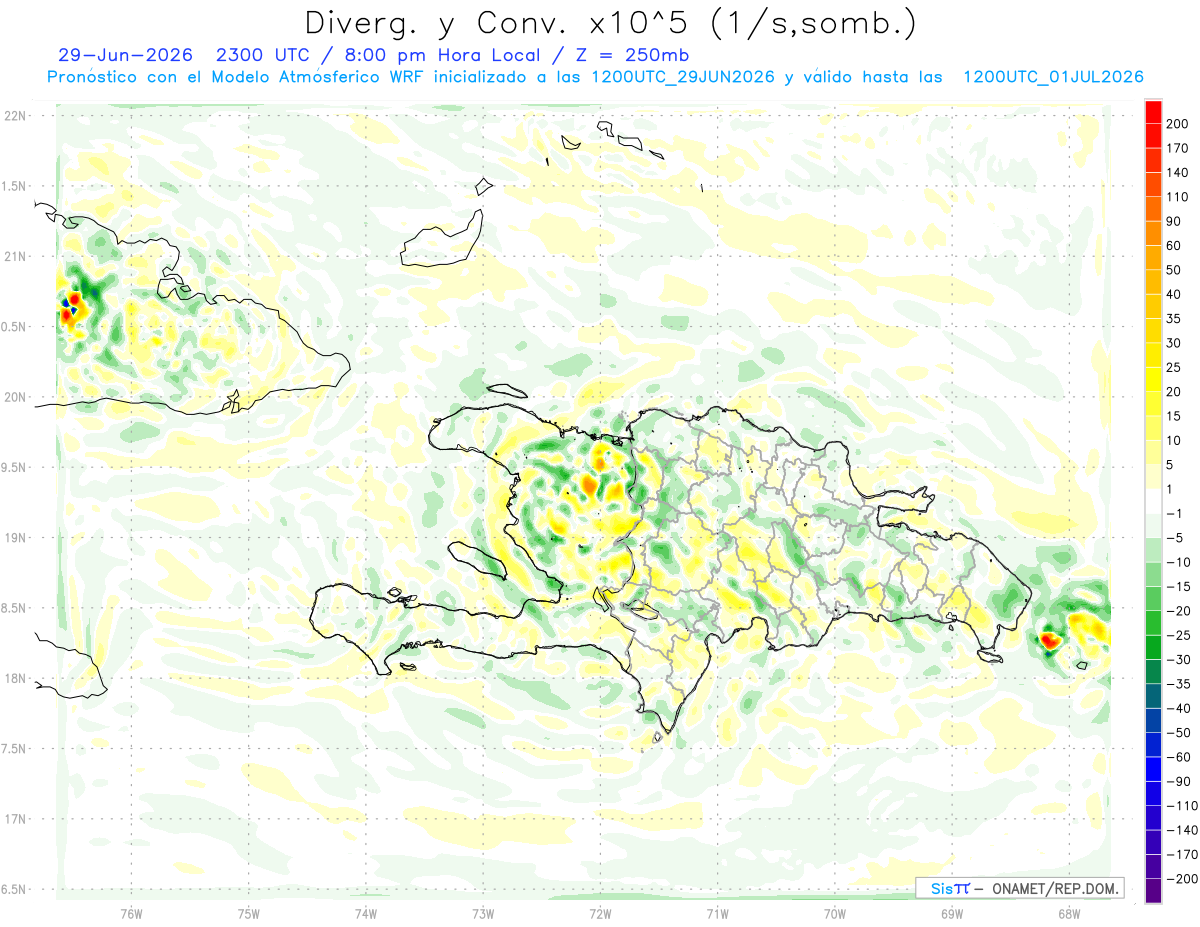Click the '75W' longitude label
The height and width of the screenshot is (927, 1200).
(249, 912)
